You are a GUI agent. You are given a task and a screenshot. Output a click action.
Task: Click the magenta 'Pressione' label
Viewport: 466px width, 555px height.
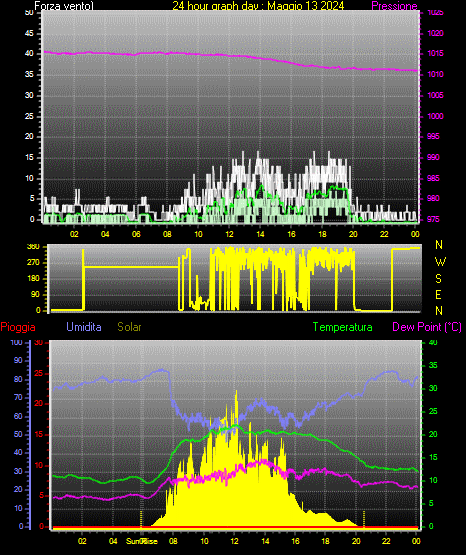click(394, 6)
